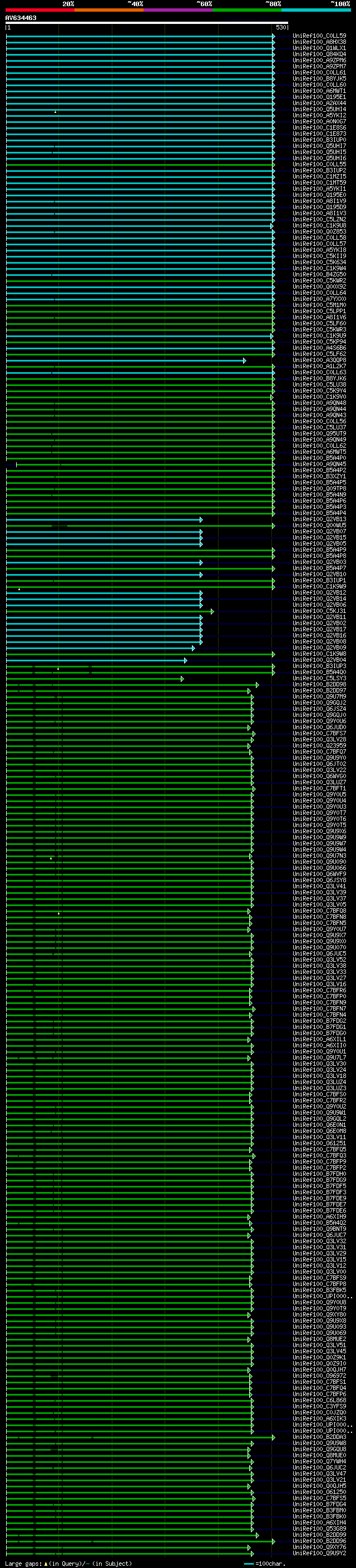Image resolution: width=356 pixels, height=1568 pixels.
Task: Select the UniRef100_O61250 label
Action: coord(319,1492)
